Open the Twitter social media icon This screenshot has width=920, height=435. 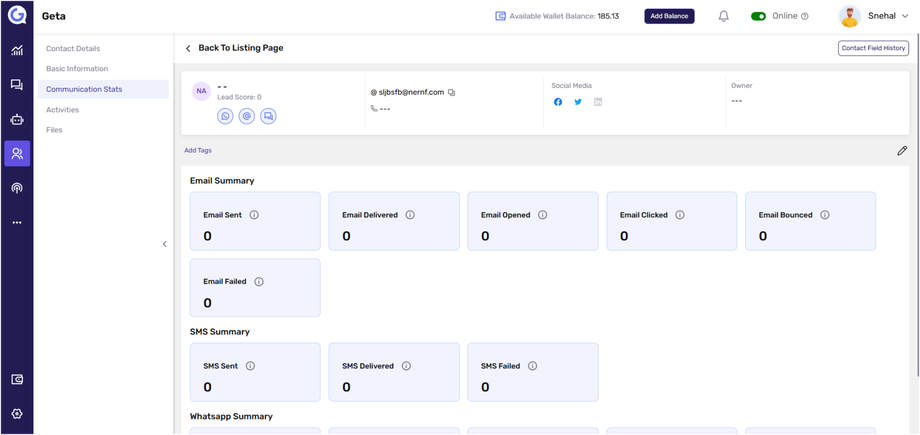578,102
